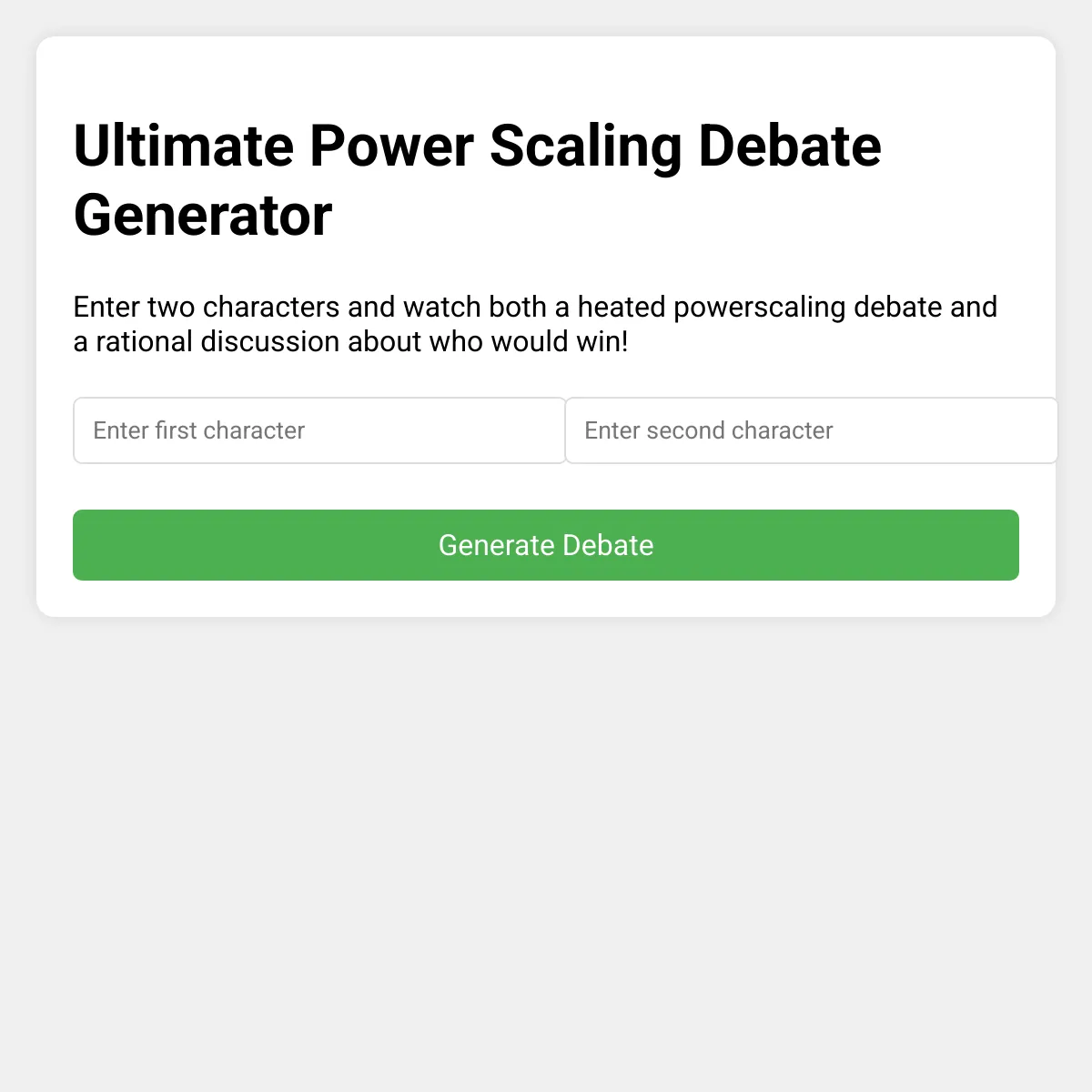The image size is (1092, 1092).
Task: Focus the second character input field
Action: 811,430
